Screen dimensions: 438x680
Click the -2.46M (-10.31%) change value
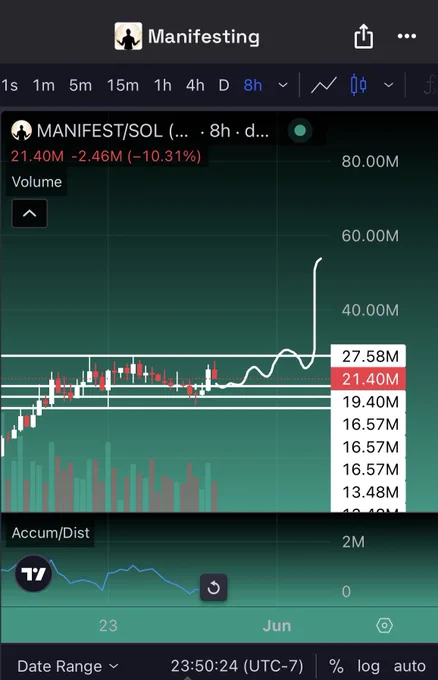pyautogui.click(x=136, y=156)
